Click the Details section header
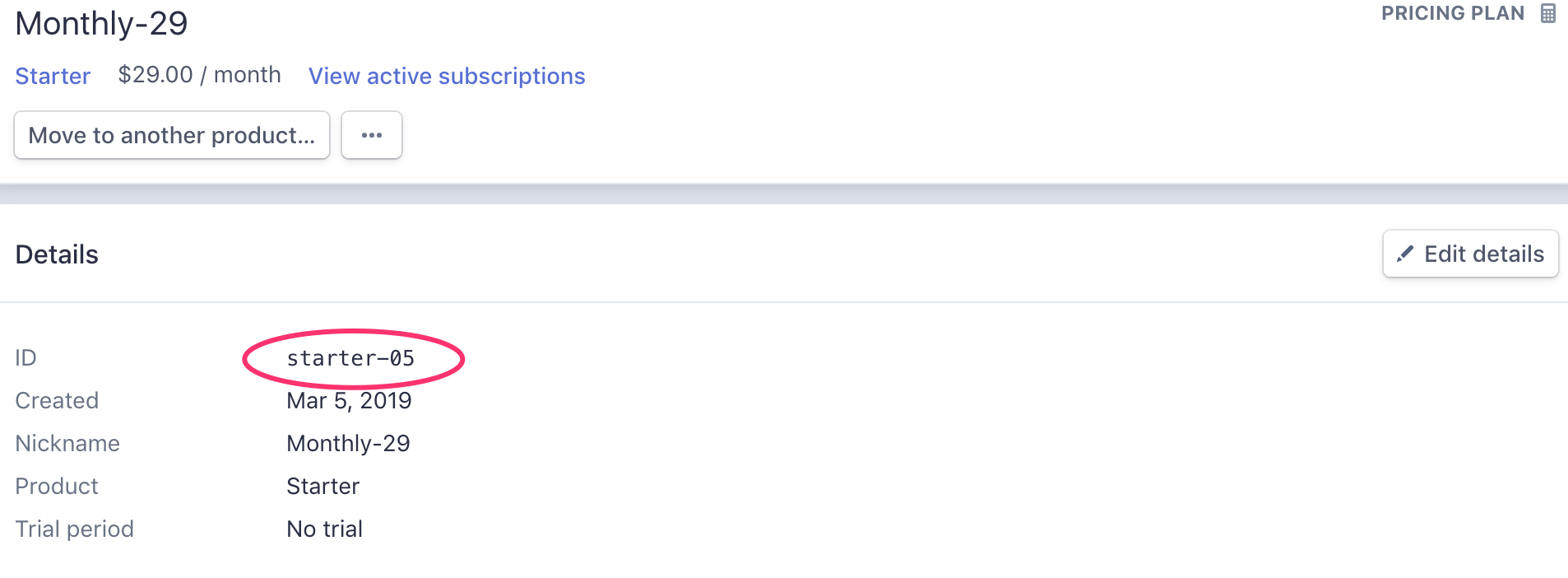 click(x=56, y=254)
